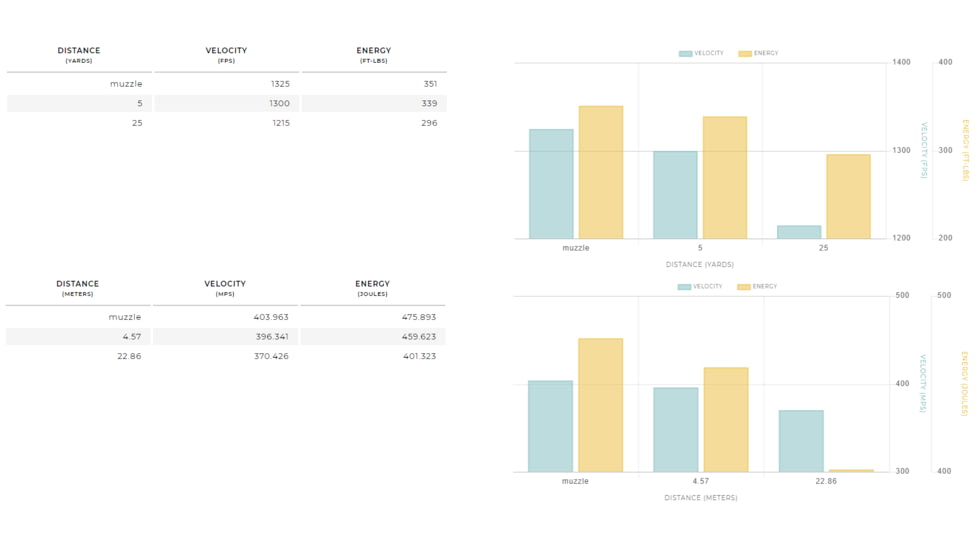Toggle VELOCITY legend in the yards chart
The image size is (978, 550).
coord(701,53)
